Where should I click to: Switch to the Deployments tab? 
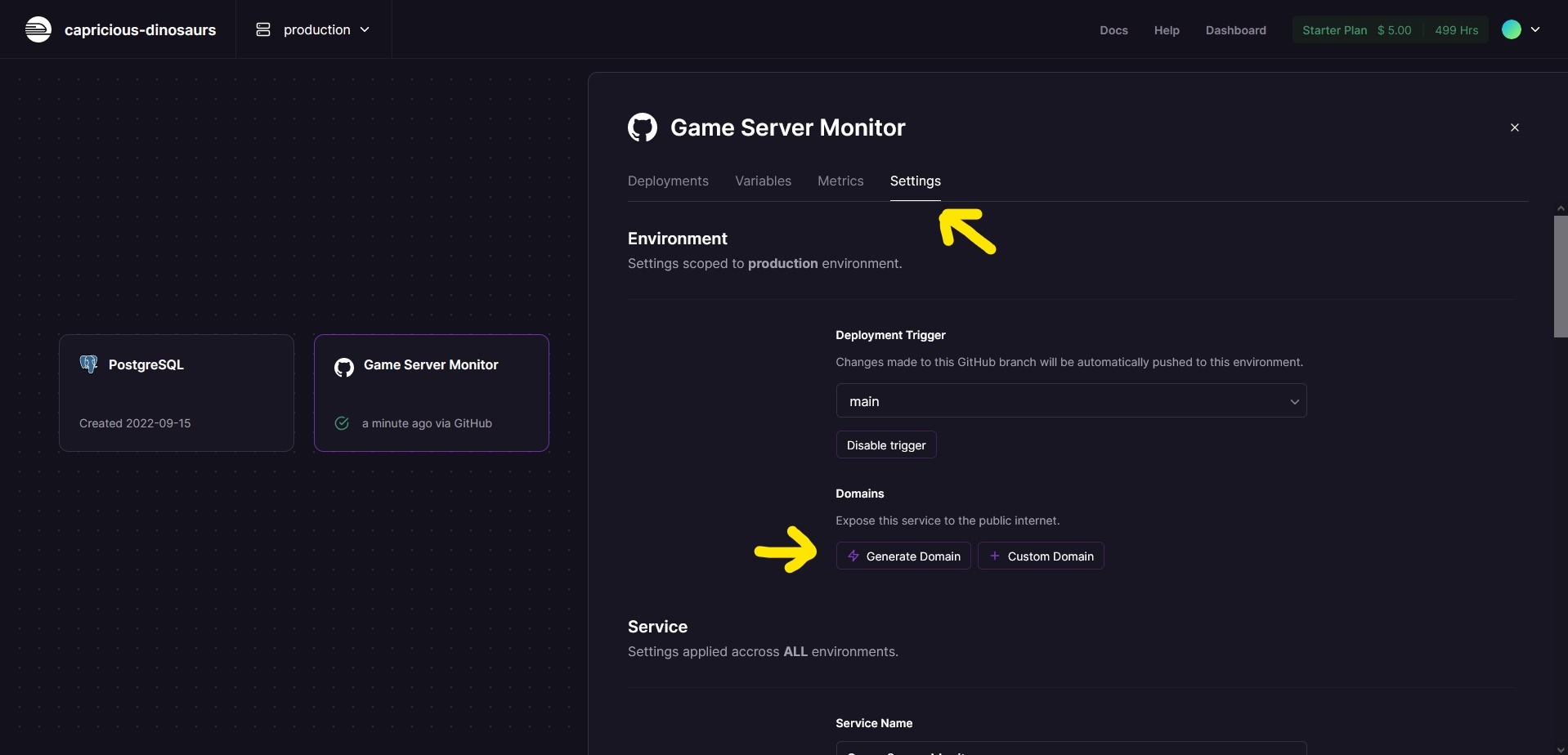pos(668,181)
